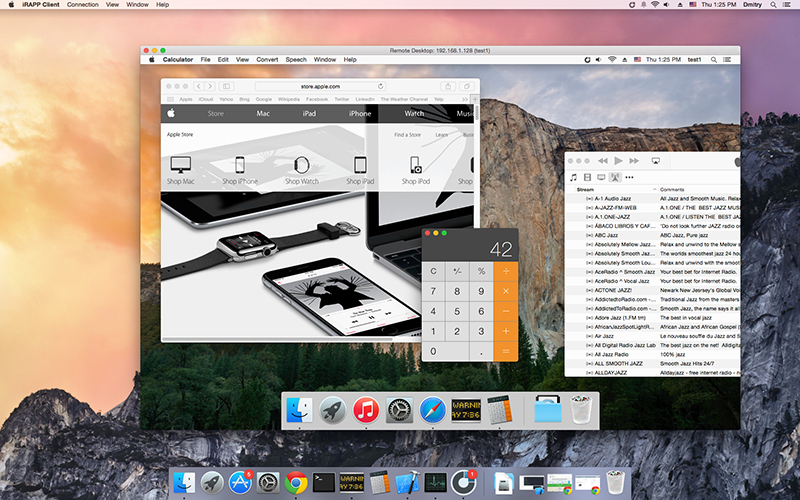
Task: Select Internet Radio view in iTunes
Action: click(x=615, y=177)
